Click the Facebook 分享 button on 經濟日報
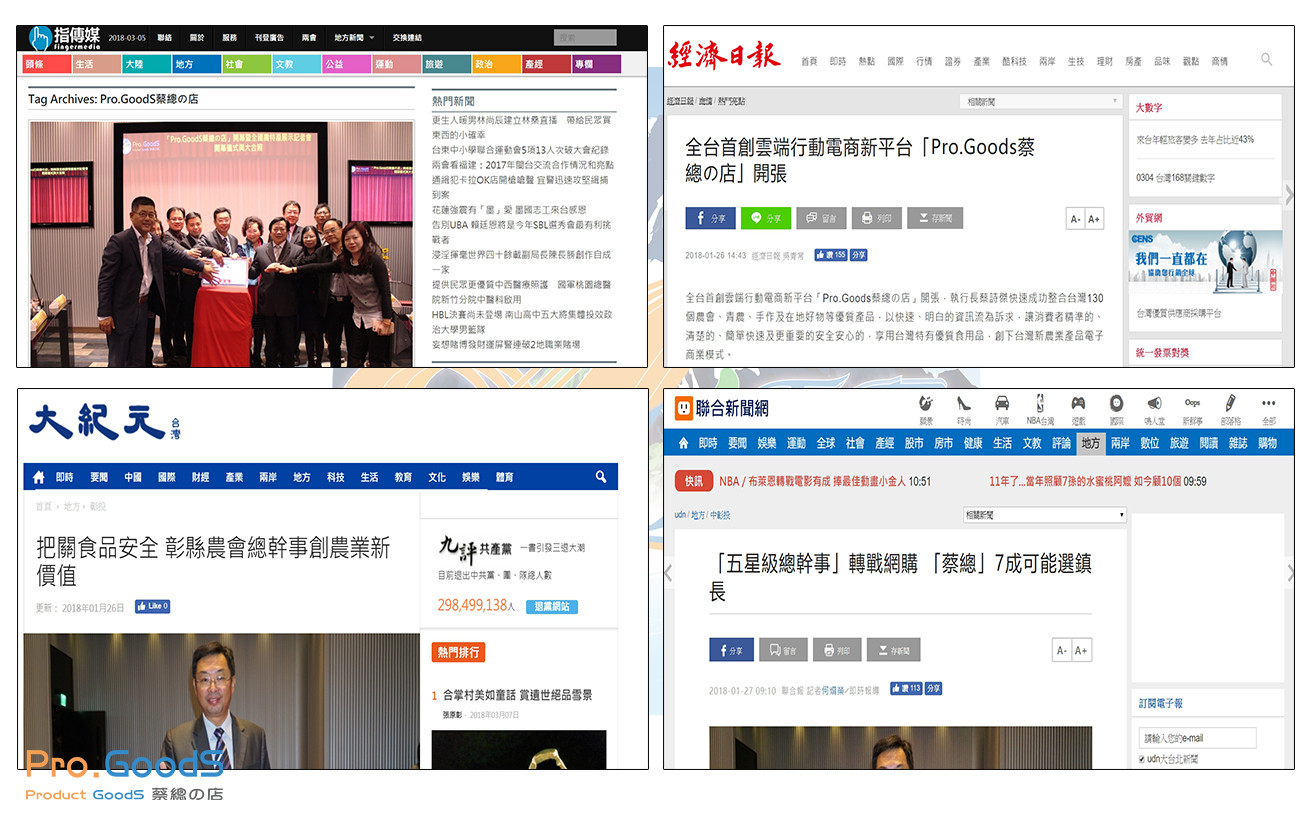 coord(710,217)
